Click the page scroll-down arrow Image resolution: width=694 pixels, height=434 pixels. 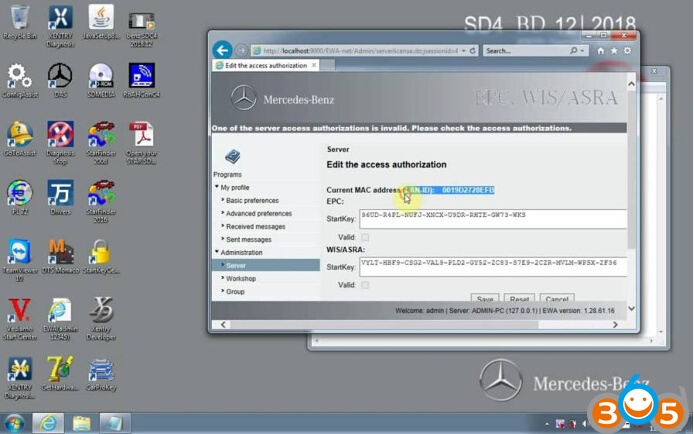632,308
